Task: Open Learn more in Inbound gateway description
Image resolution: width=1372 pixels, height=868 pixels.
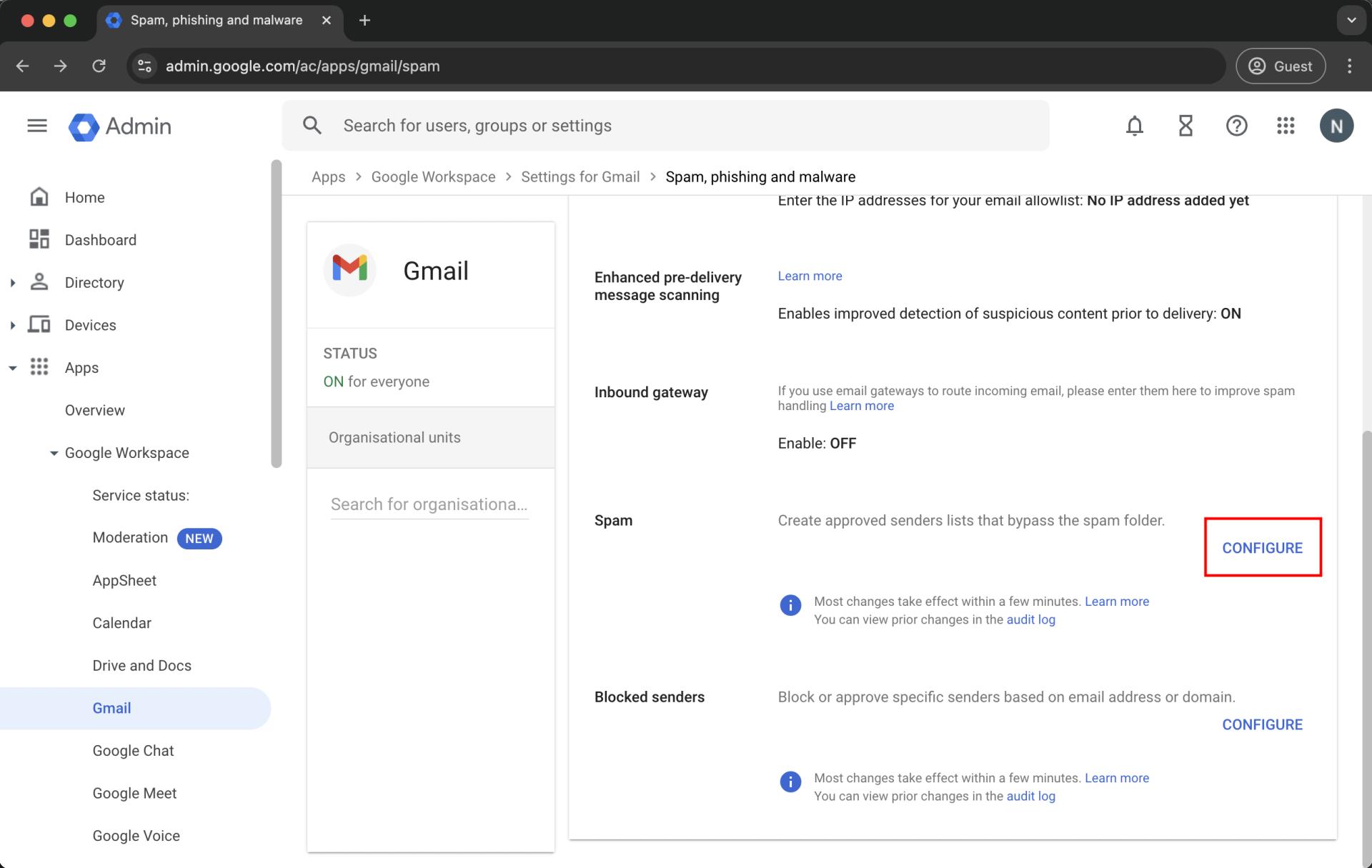Action: 861,406
